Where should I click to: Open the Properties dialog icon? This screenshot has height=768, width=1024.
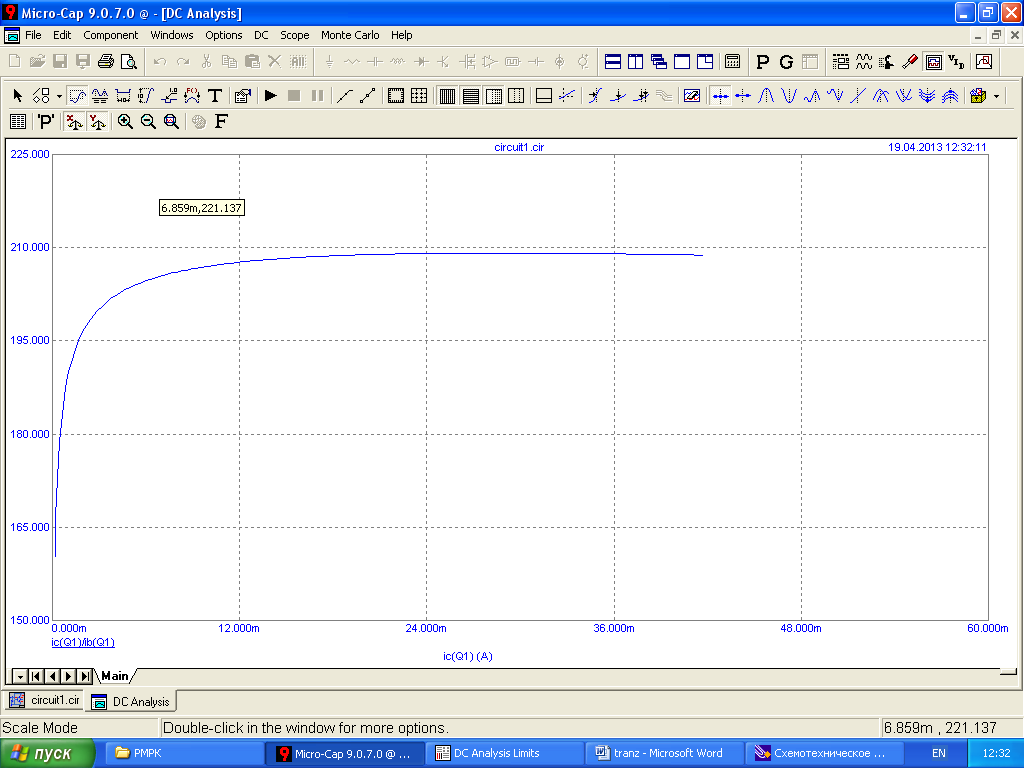[242, 96]
